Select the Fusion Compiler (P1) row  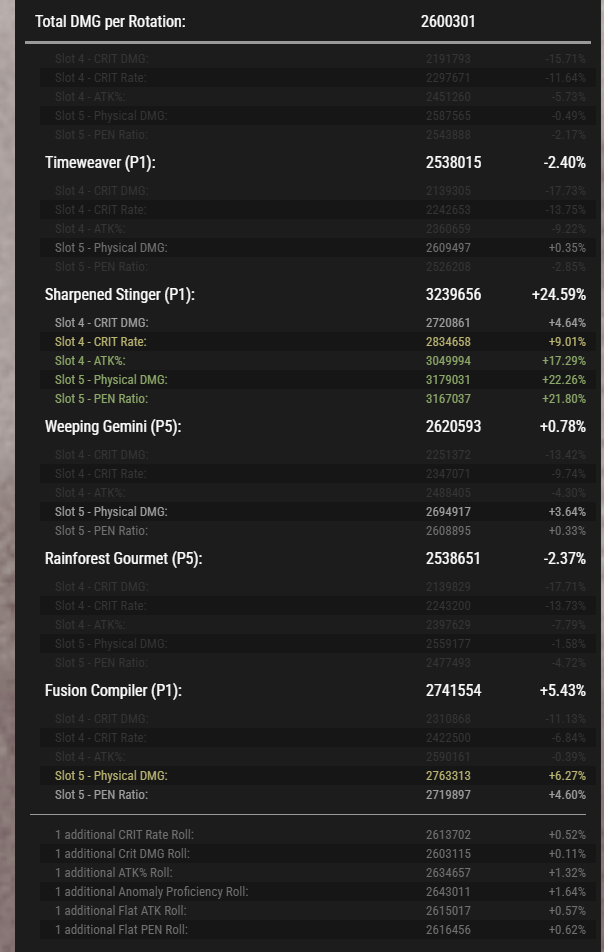point(315,690)
